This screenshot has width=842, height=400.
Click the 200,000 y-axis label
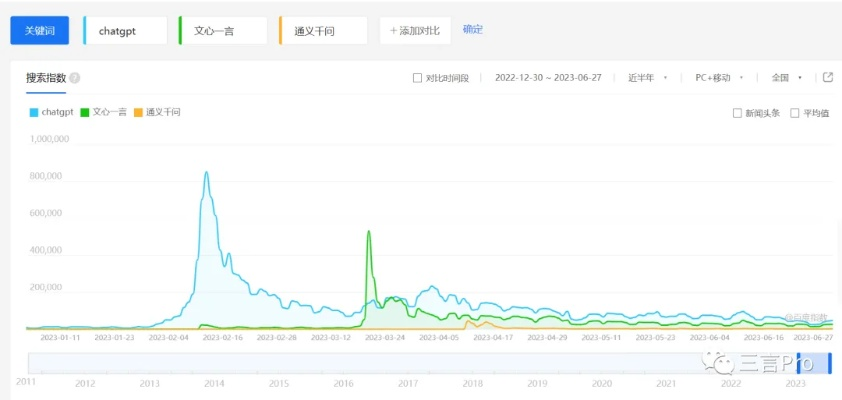tap(47, 287)
